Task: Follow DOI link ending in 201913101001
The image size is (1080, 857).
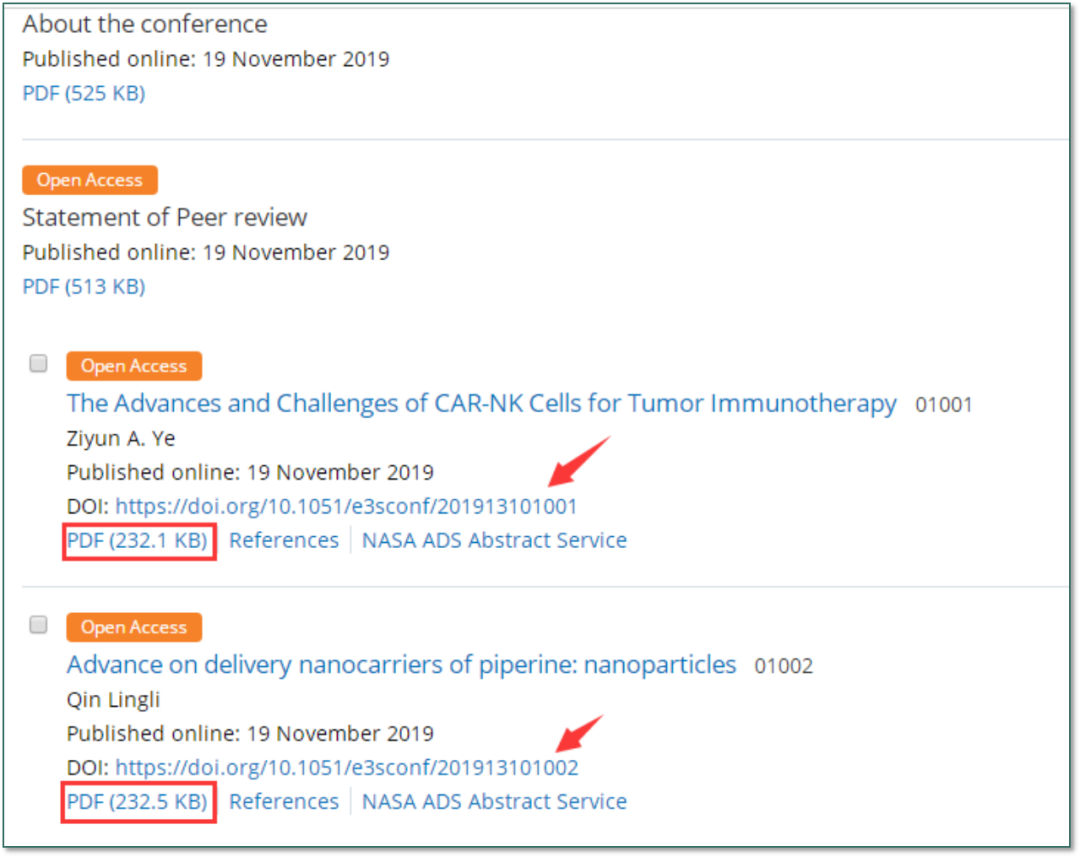Action: (x=346, y=506)
